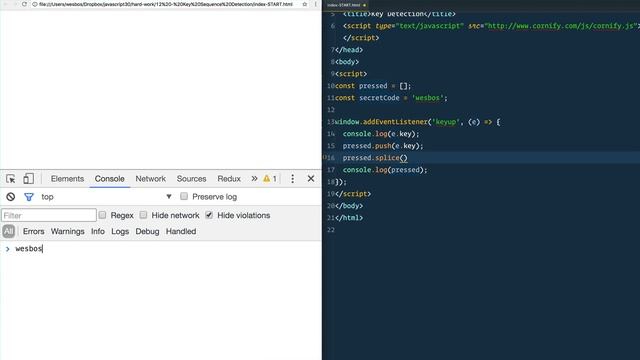The width and height of the screenshot is (640, 360).
Task: Click the console.log(pressed) line
Action: pos(385,170)
